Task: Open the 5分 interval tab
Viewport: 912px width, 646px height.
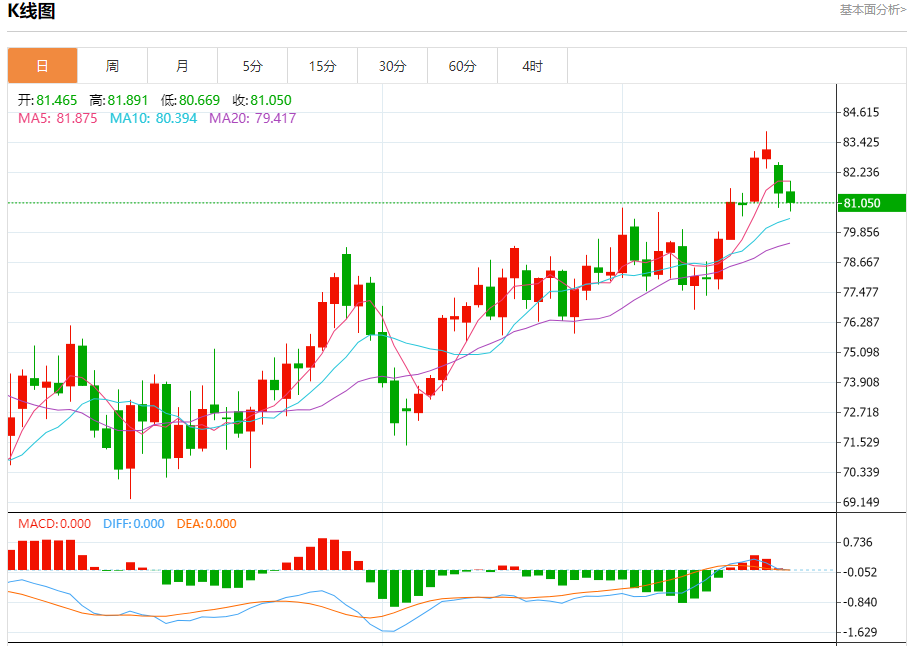Action: pos(252,66)
